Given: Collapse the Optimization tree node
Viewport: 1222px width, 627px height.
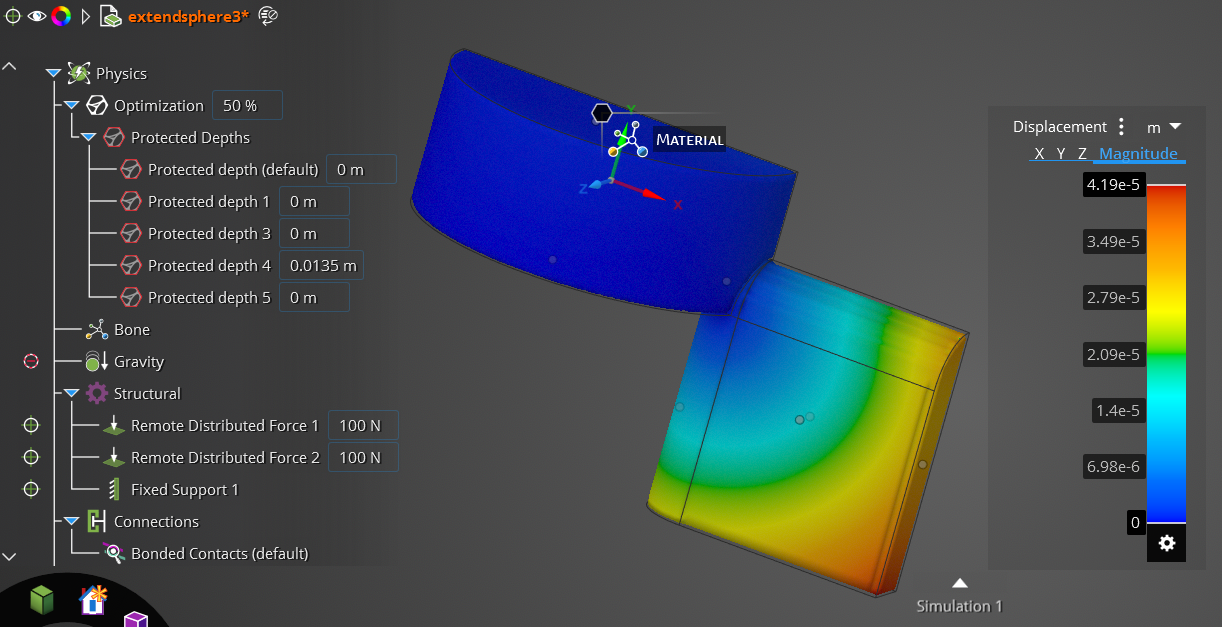Looking at the screenshot, I should (x=71, y=105).
